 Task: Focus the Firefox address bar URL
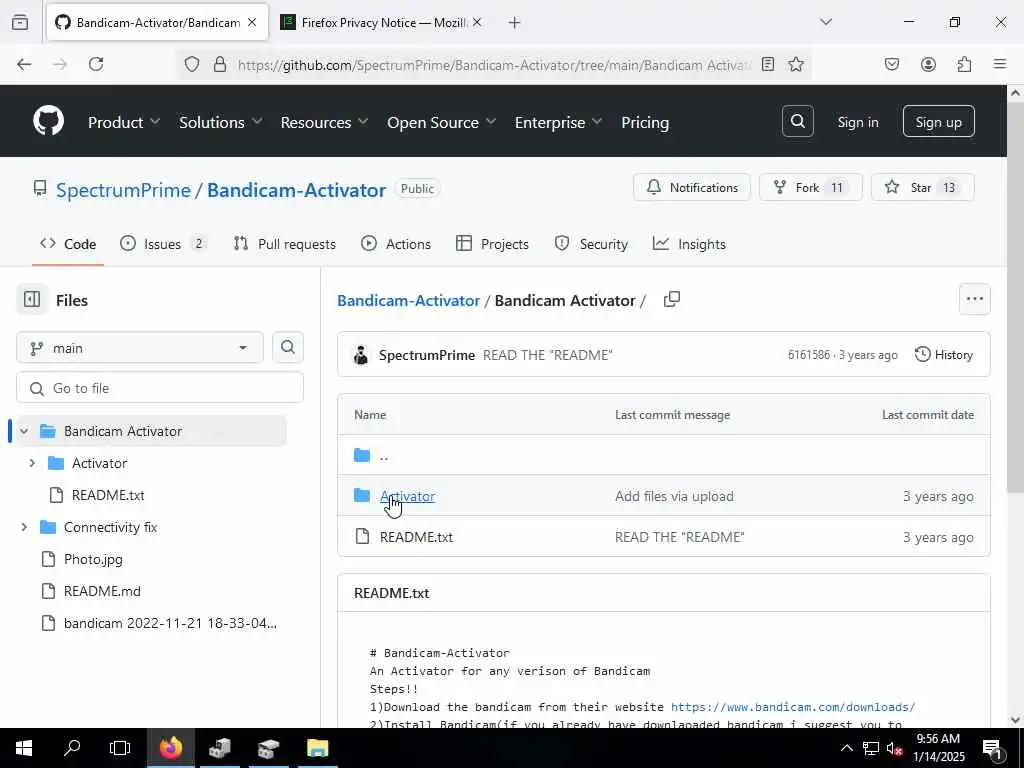click(x=494, y=65)
